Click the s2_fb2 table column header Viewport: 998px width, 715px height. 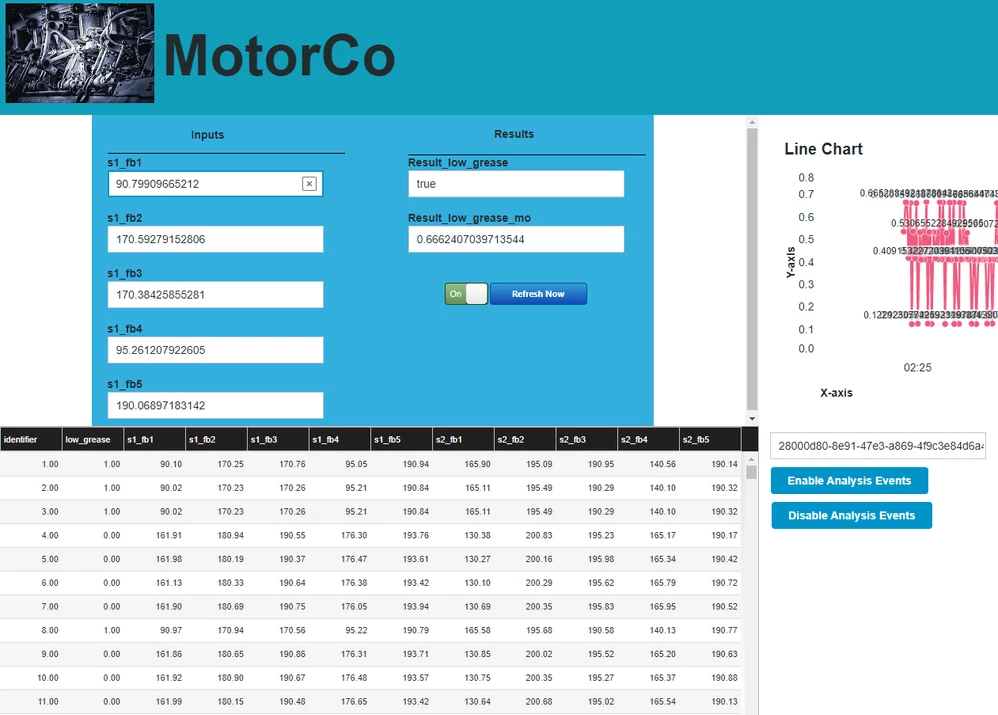524,439
